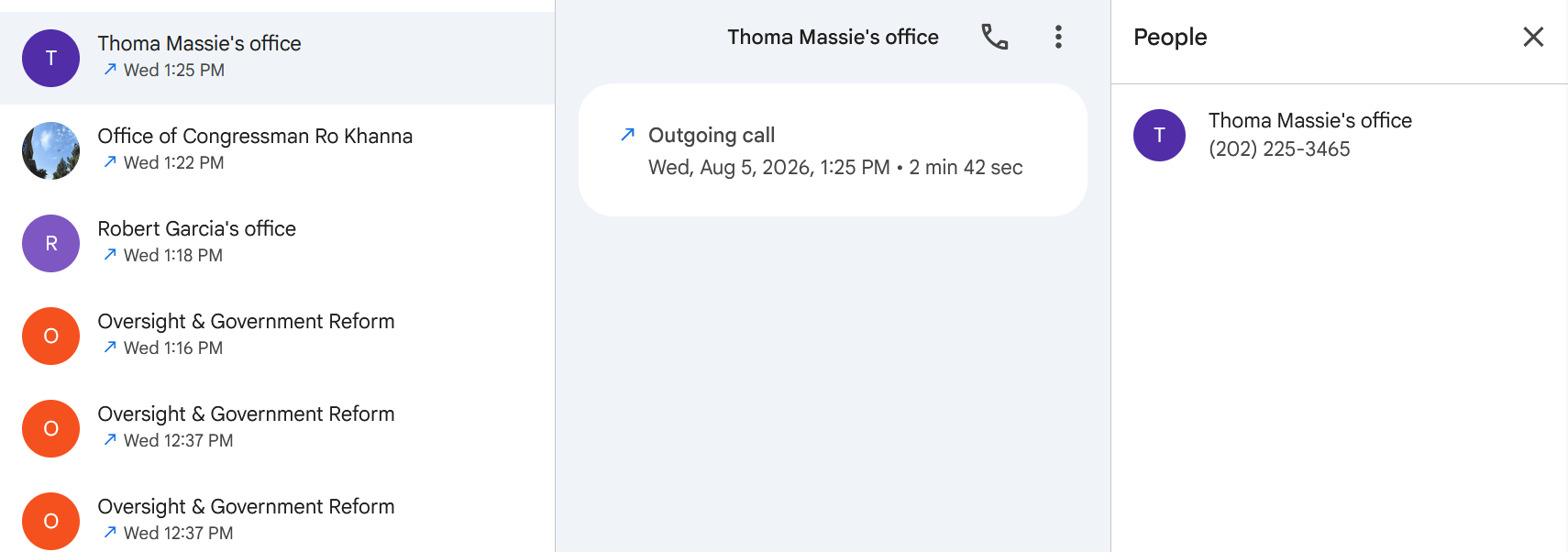Click outgoing arrow icon beside Wed 1:22 PM
The height and width of the screenshot is (552, 1568).
[110, 161]
